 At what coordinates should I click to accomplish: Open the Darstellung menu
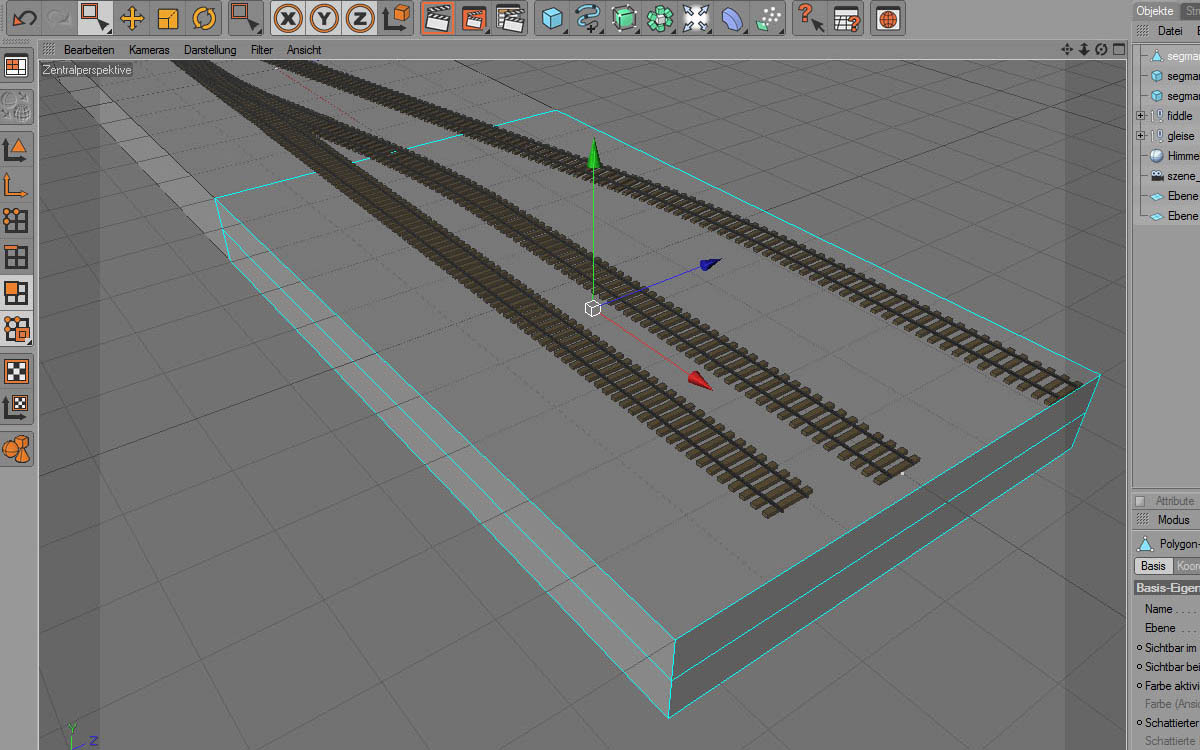210,49
